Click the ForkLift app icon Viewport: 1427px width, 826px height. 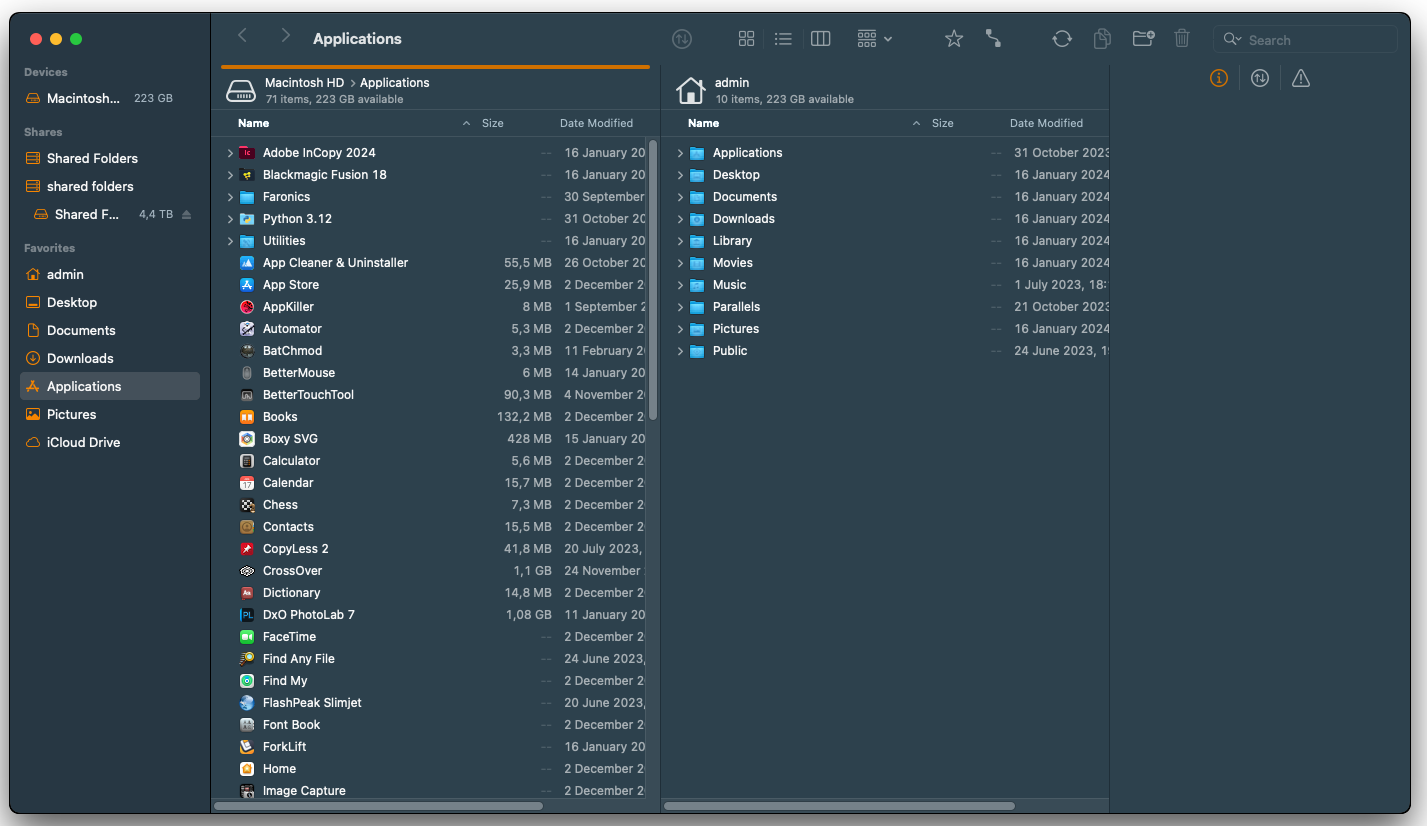click(x=247, y=747)
